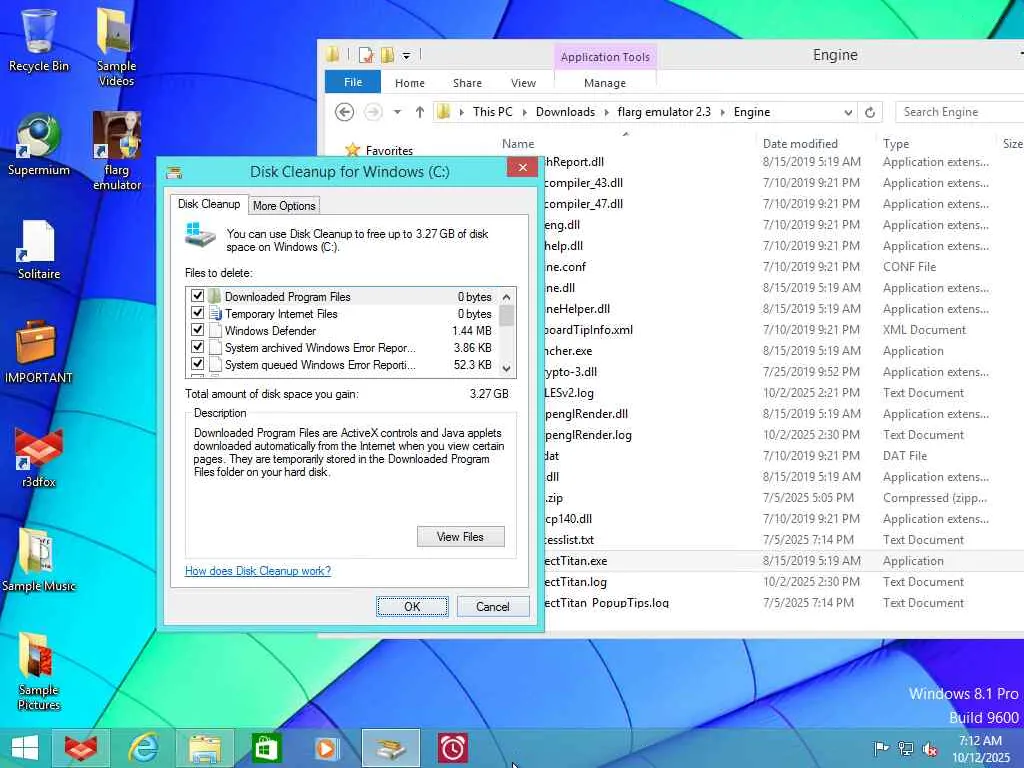1024x768 pixels.
Task: Confirm Disk Cleanup with OK
Action: tap(412, 607)
